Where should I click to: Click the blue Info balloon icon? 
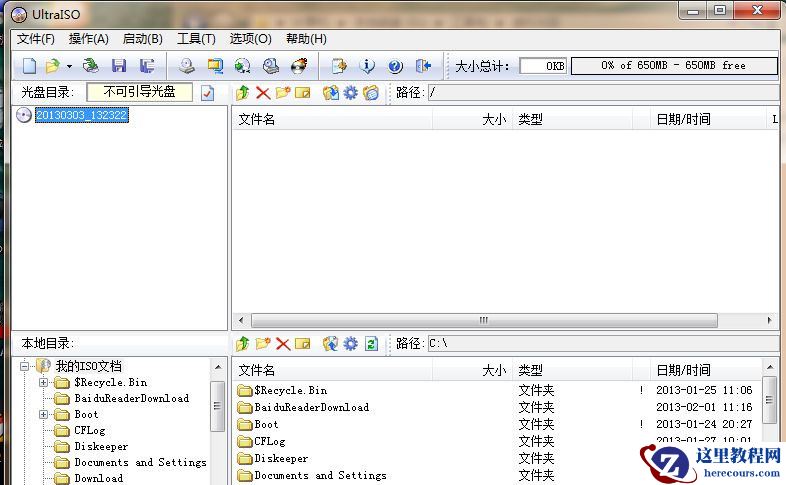point(367,66)
